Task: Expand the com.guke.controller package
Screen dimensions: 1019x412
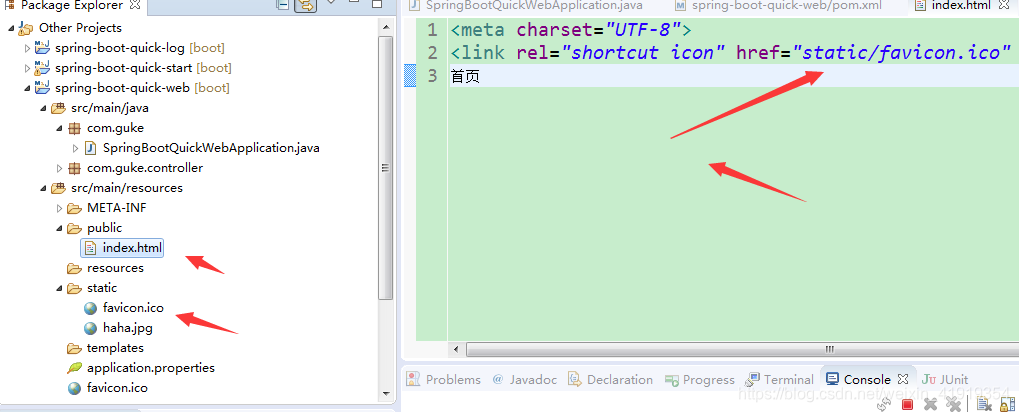Action: point(59,168)
